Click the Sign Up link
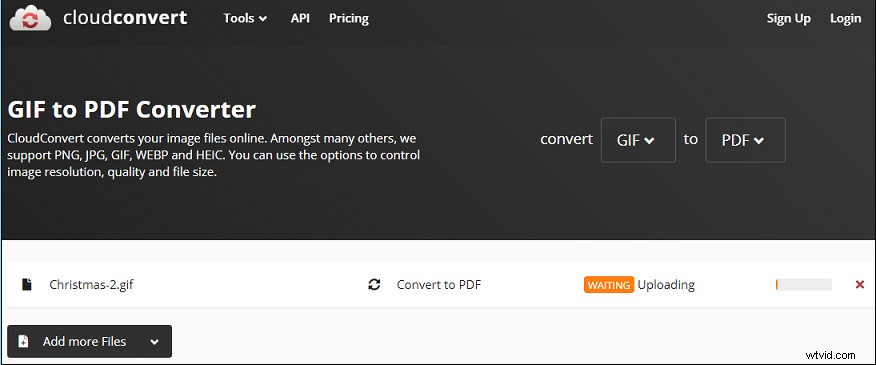This screenshot has width=876, height=365. pos(788,18)
